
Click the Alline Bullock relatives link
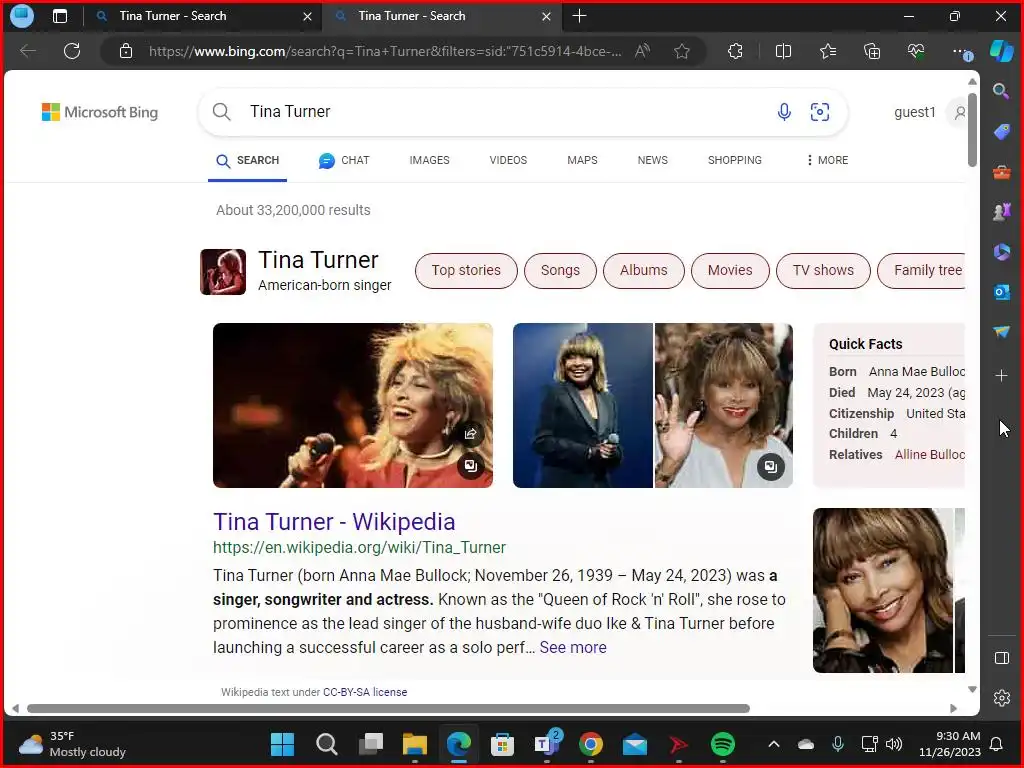(x=929, y=455)
